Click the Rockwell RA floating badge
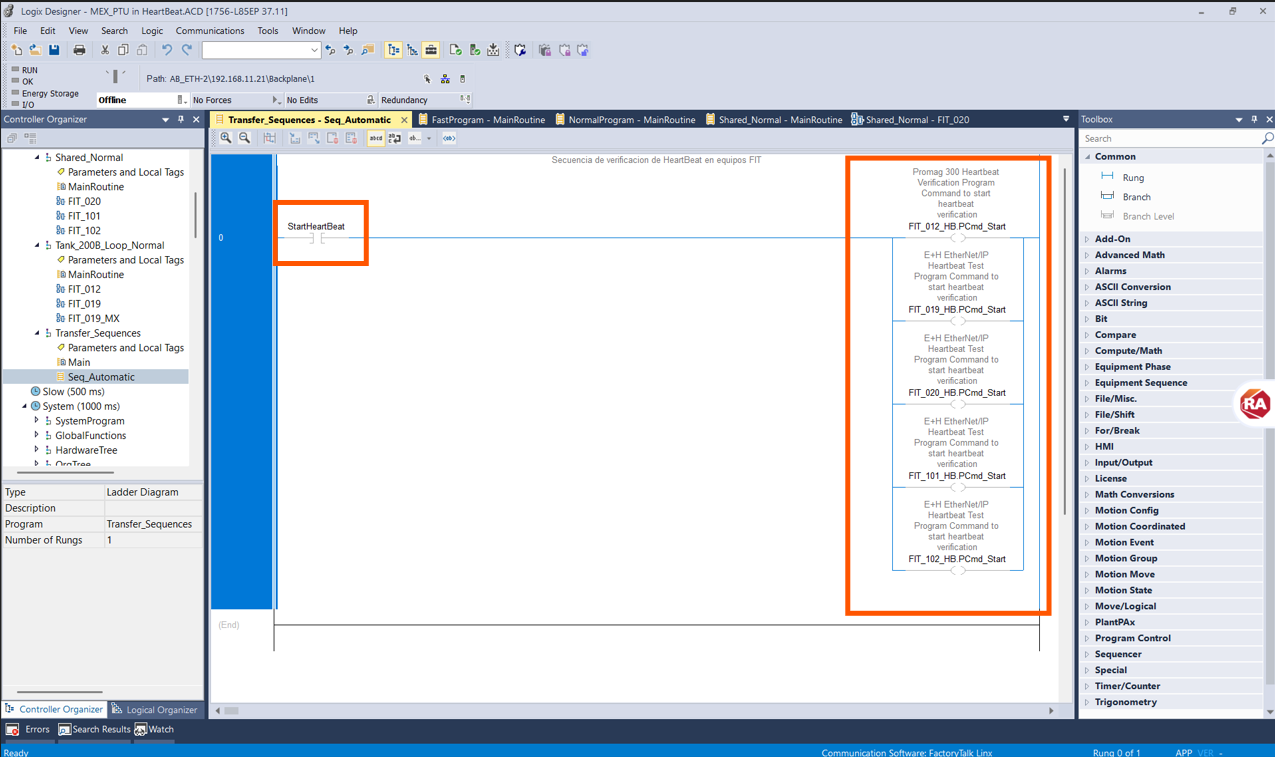The width and height of the screenshot is (1275, 757). (1255, 404)
